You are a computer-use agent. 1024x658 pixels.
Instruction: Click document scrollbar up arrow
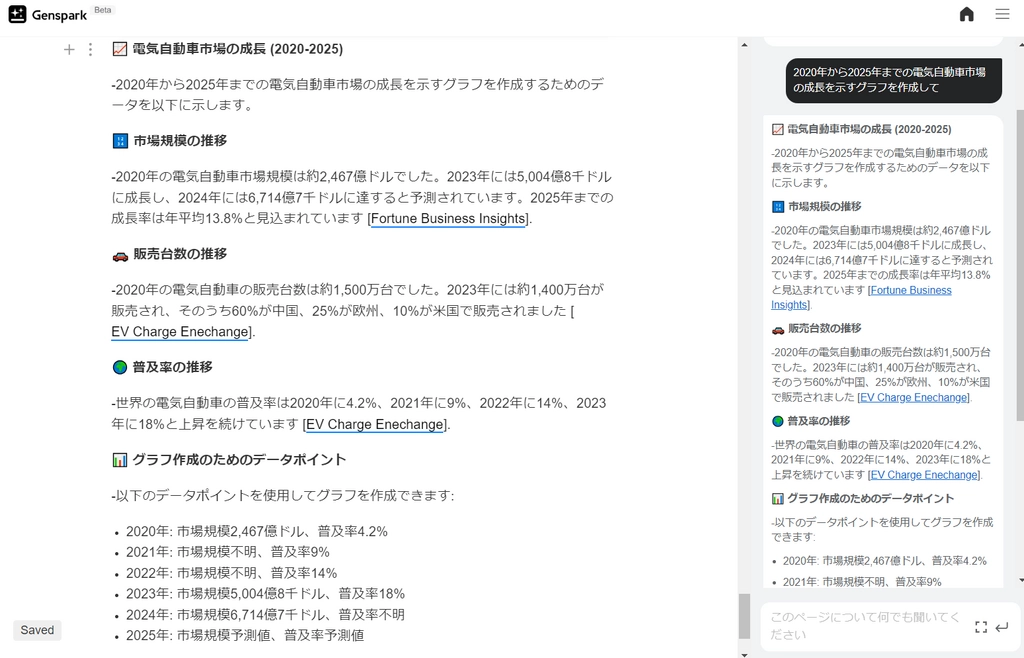coord(744,44)
